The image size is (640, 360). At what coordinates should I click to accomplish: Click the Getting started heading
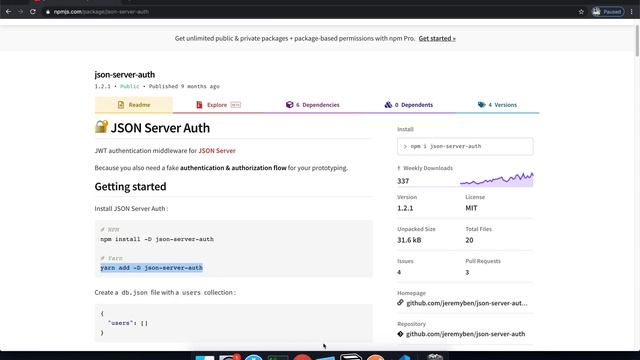tap(130, 187)
